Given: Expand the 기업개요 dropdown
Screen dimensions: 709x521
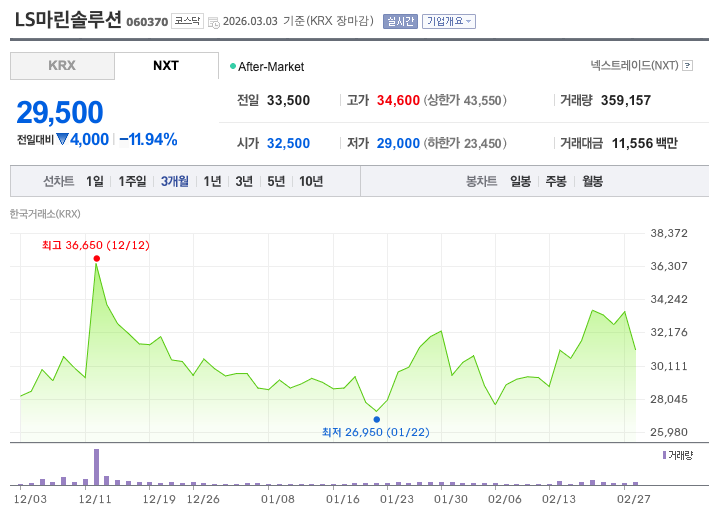Looking at the screenshot, I should [x=449, y=21].
